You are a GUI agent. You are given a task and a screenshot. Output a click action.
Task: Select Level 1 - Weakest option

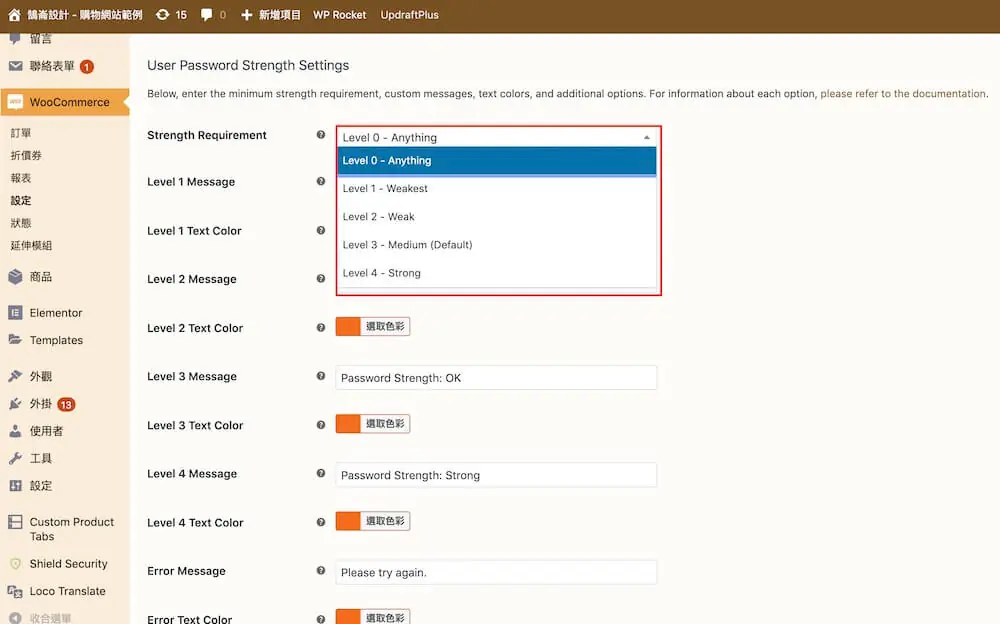[x=497, y=189]
